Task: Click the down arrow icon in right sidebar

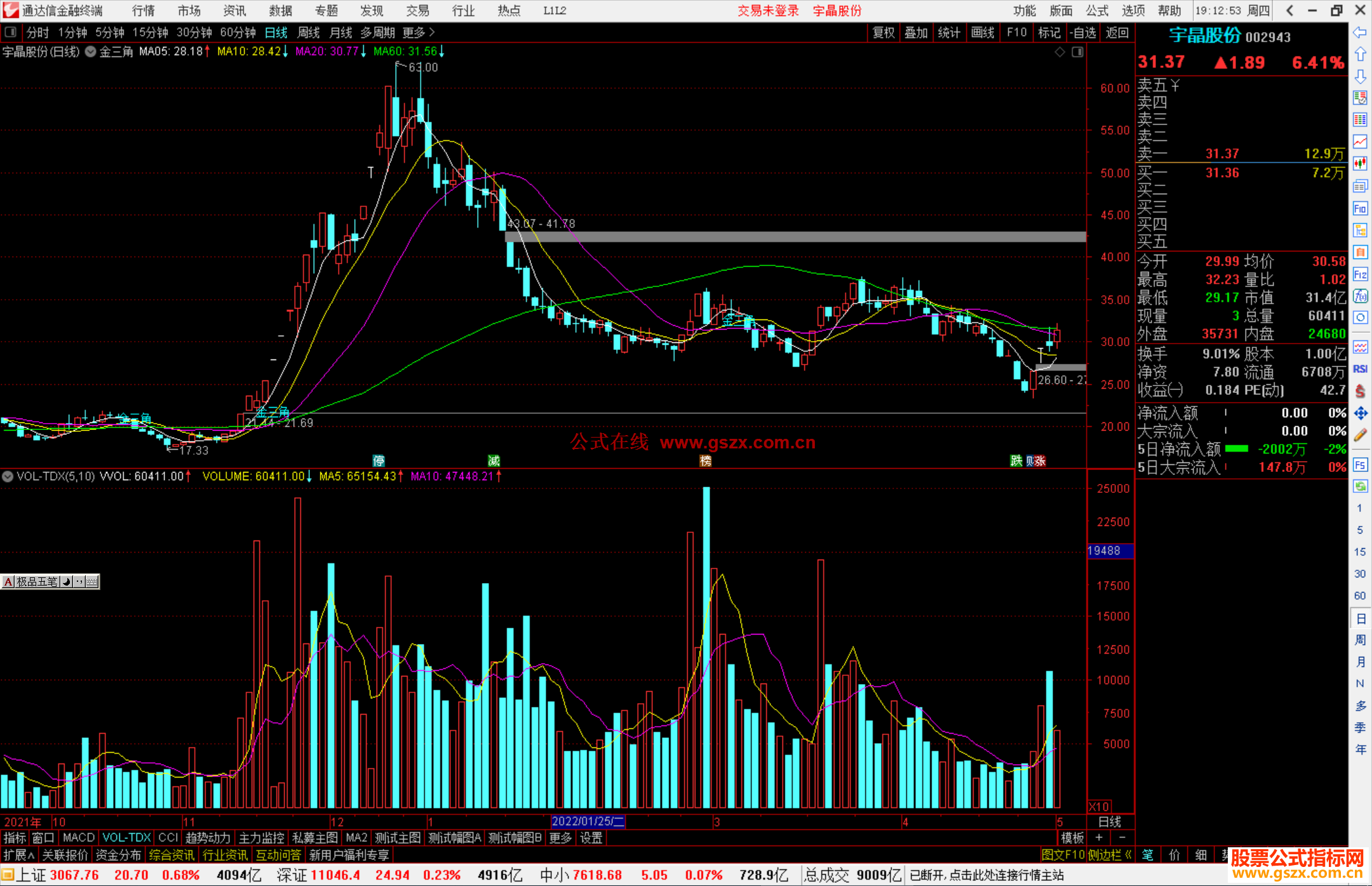Action: [x=1360, y=76]
